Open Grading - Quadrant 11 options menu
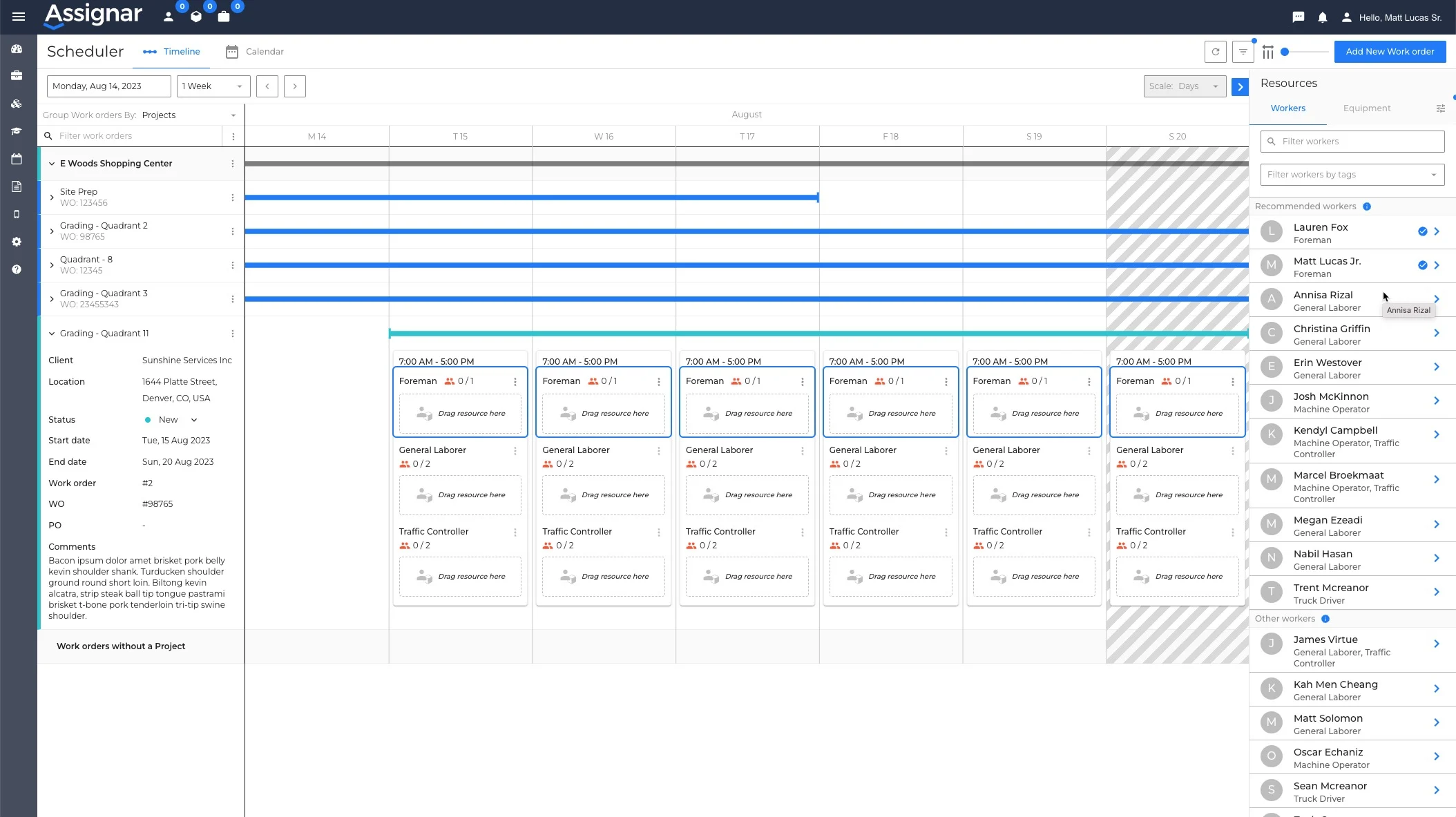 [233, 334]
